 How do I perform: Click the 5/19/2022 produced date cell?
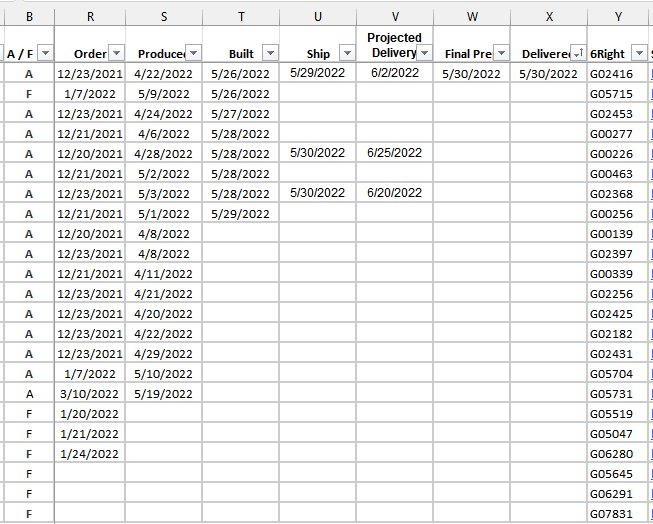164,394
